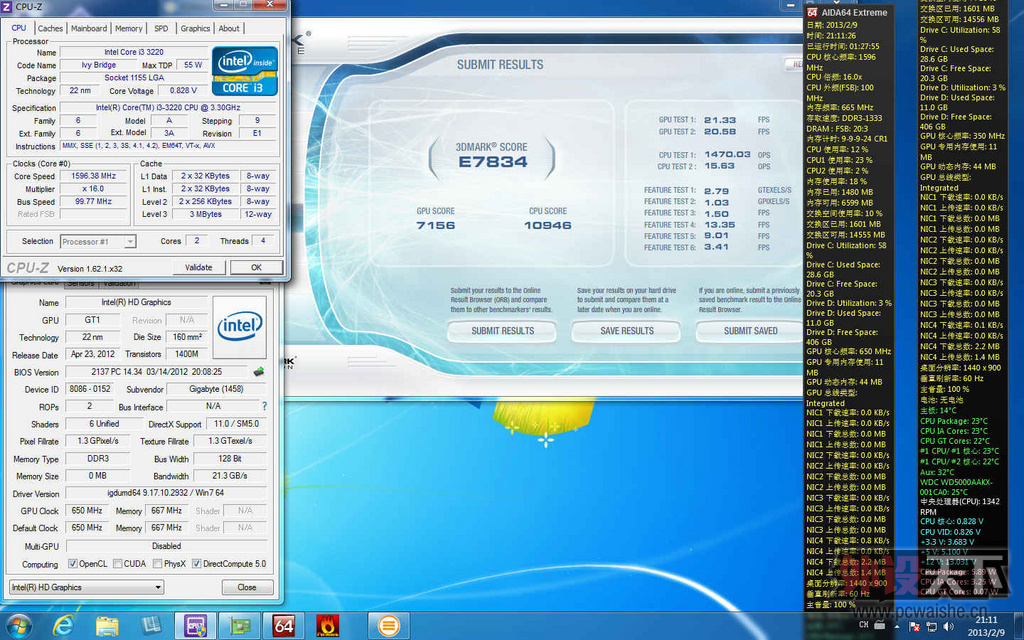Click the Release Date value Apr 23, 2012
Viewport: 1024px width, 640px height.
click(x=93, y=354)
